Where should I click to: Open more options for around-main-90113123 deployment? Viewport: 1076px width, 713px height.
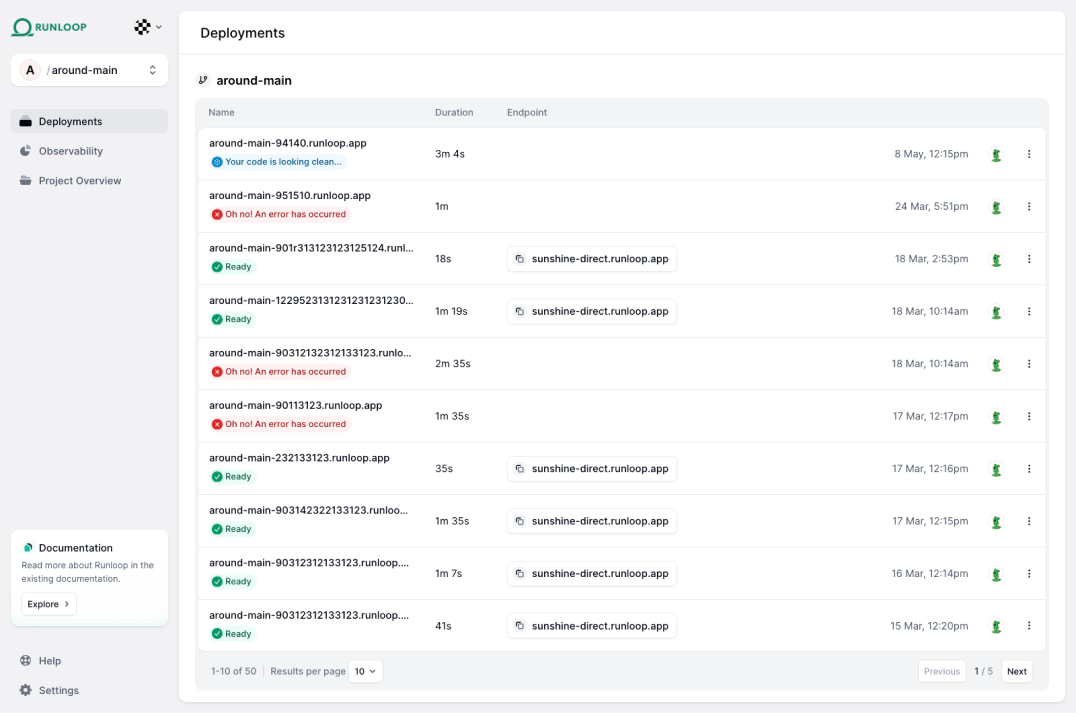[1029, 417]
